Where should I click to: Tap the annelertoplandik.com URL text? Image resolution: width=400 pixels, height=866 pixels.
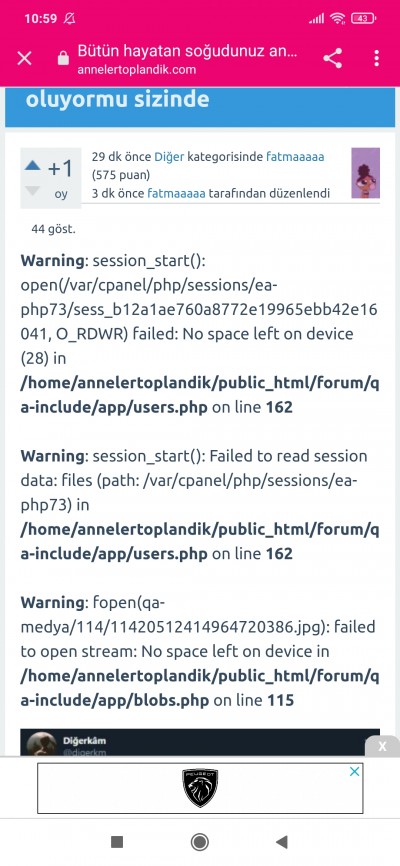coord(136,70)
